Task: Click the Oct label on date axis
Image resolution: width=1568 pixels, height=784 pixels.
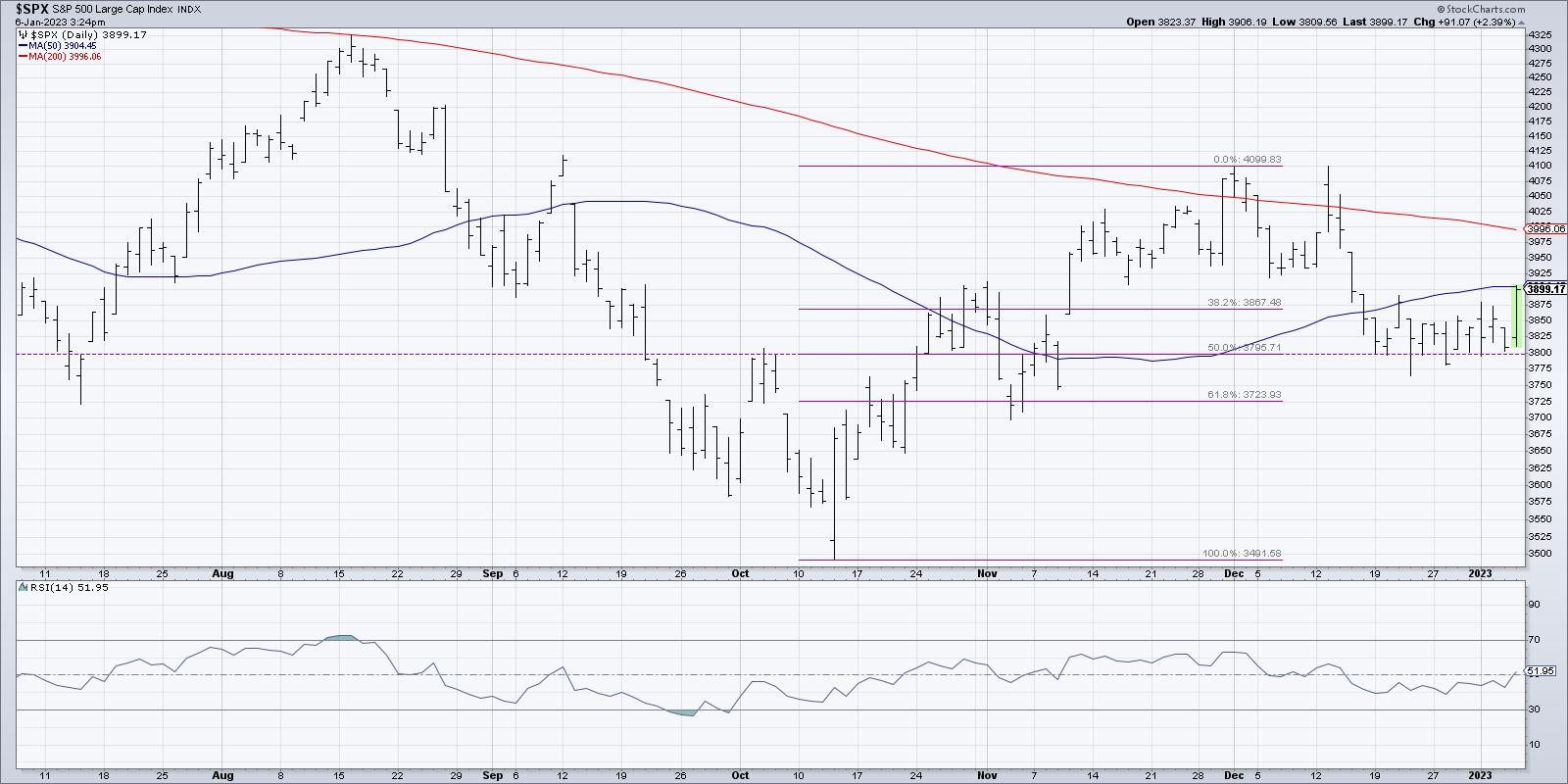Action: (x=740, y=572)
